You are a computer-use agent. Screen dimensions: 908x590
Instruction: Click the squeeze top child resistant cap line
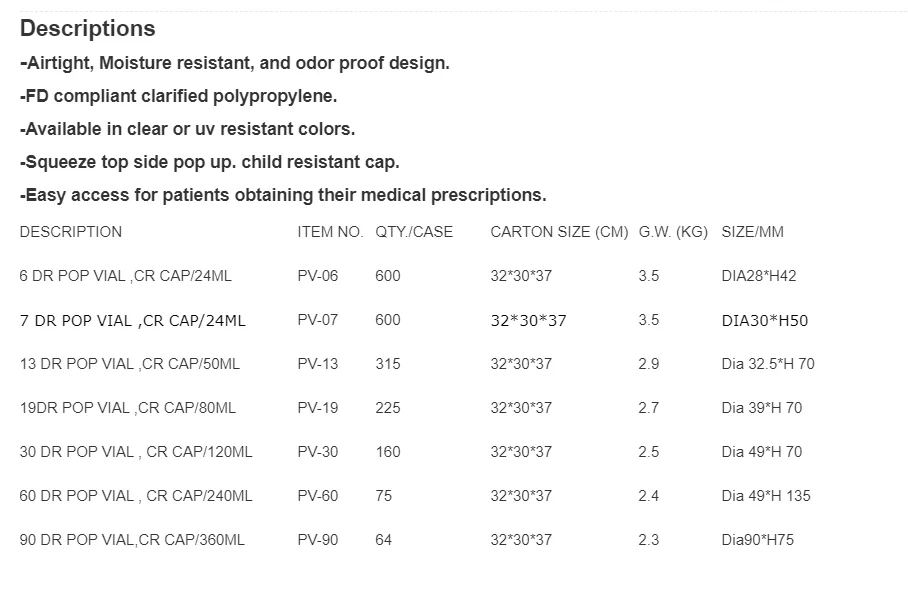(209, 162)
